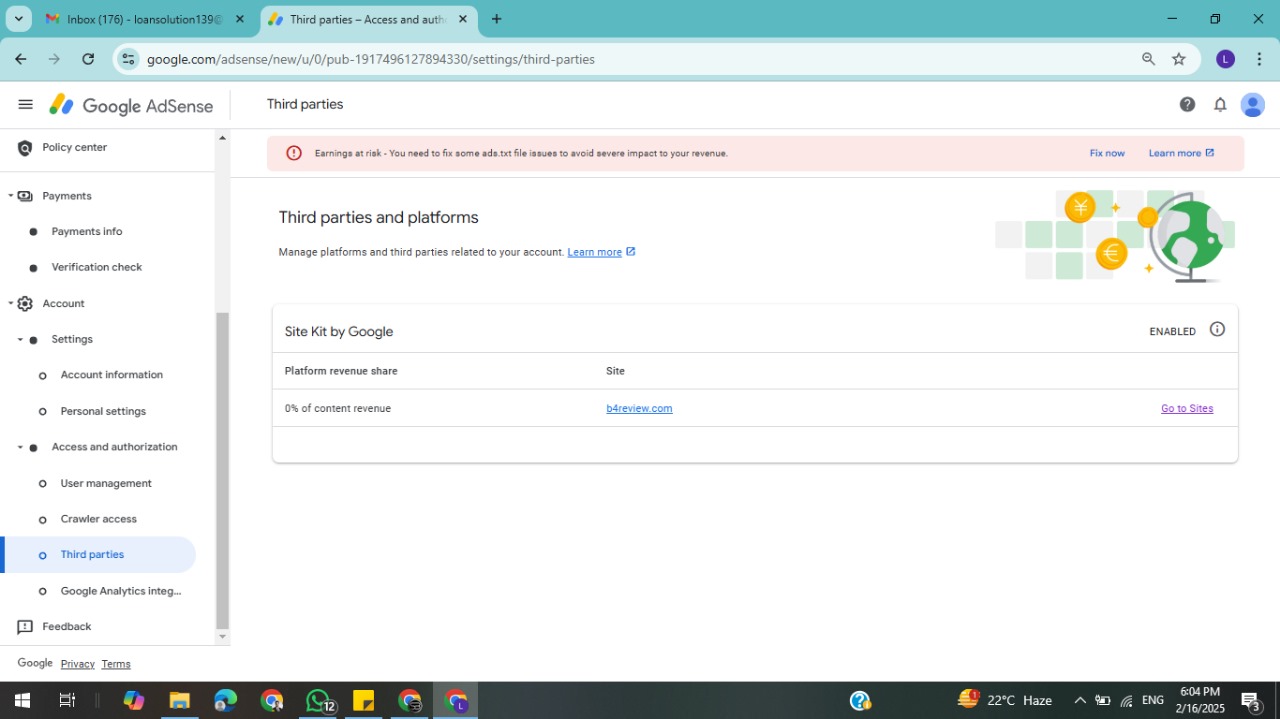Launch Copilot from the taskbar

tap(134, 700)
